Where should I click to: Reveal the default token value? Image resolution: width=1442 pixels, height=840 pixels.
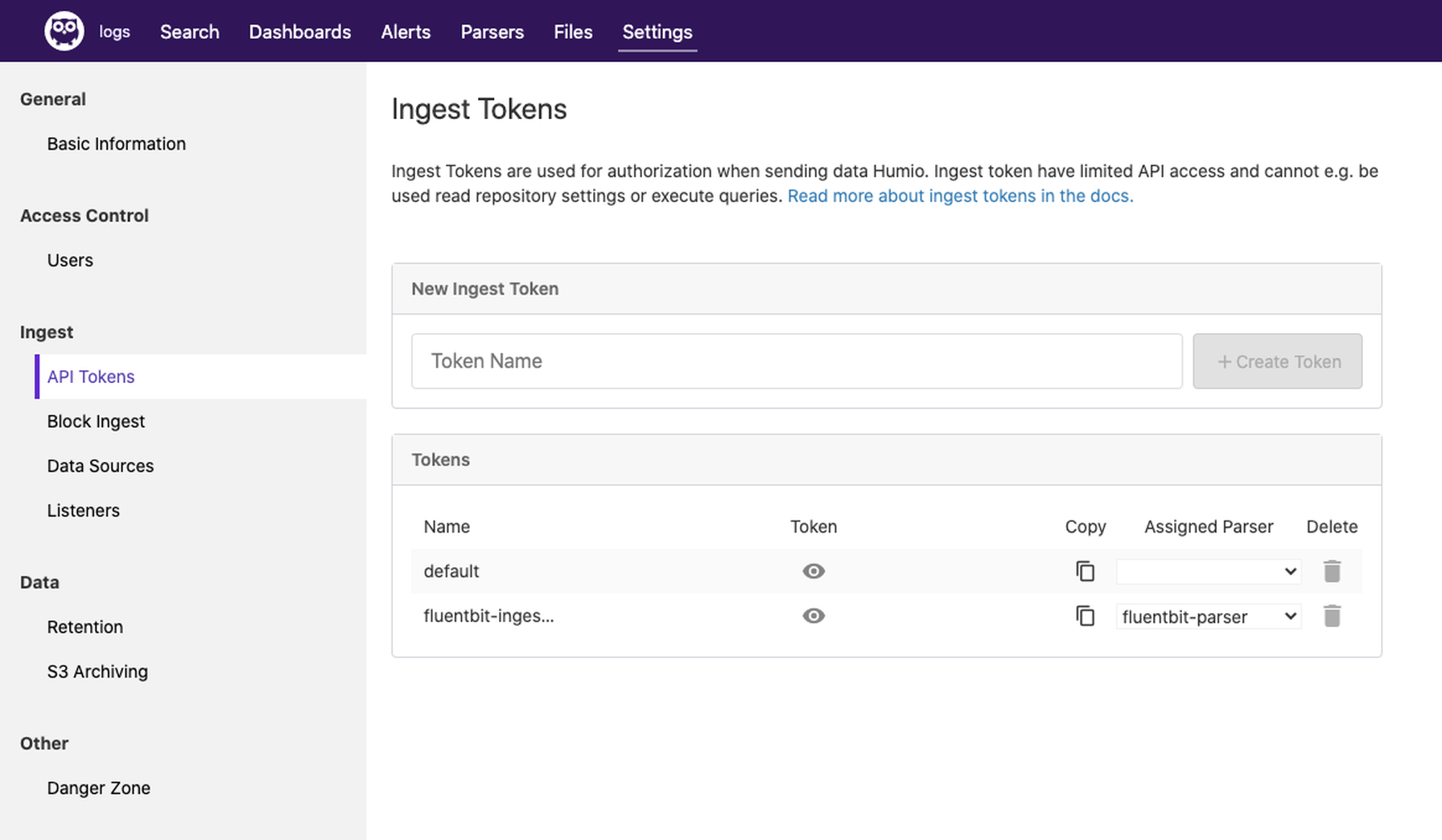click(814, 571)
